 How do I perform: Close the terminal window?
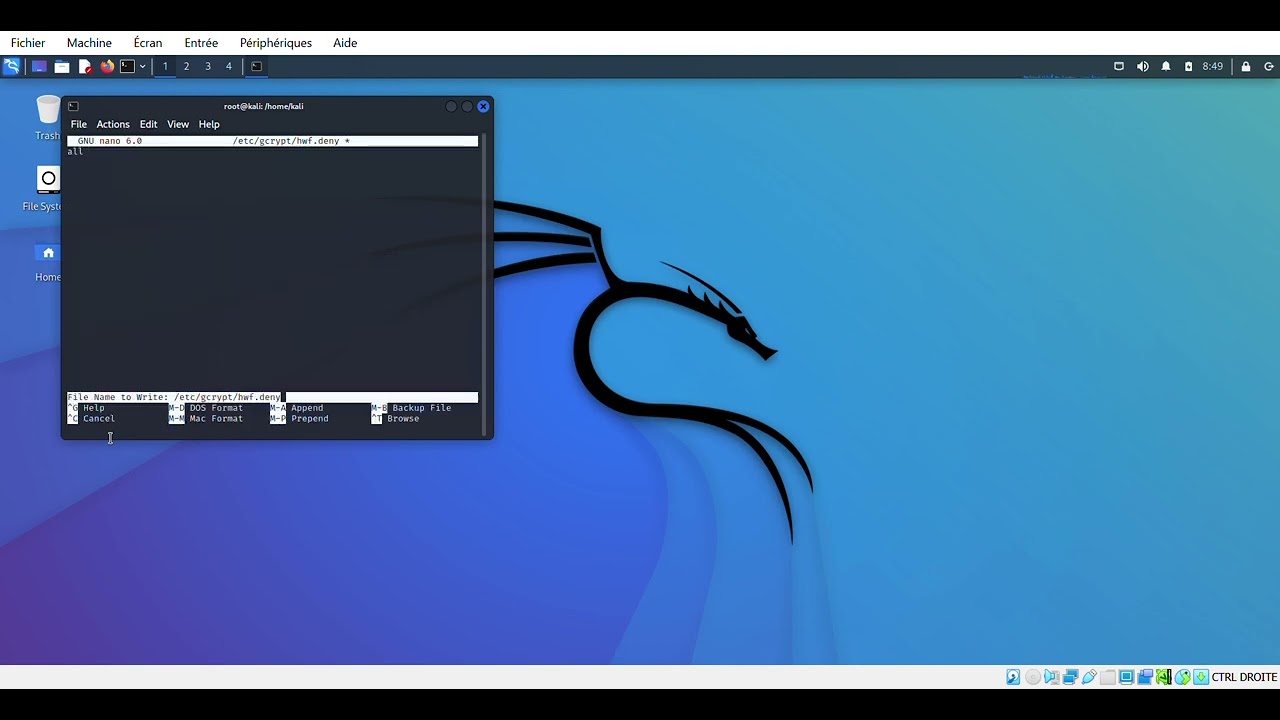pos(483,106)
